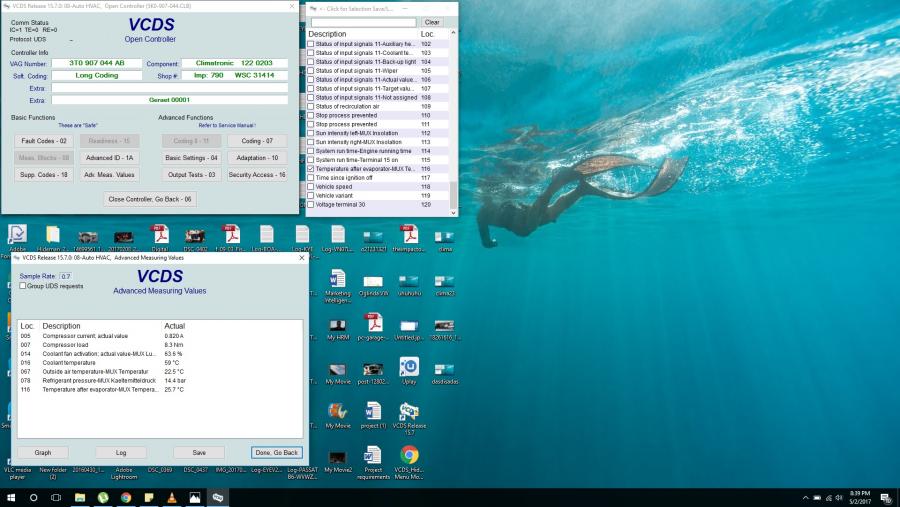Check the Vehicle speed checkbox
The height and width of the screenshot is (507, 900).
pyautogui.click(x=310, y=186)
